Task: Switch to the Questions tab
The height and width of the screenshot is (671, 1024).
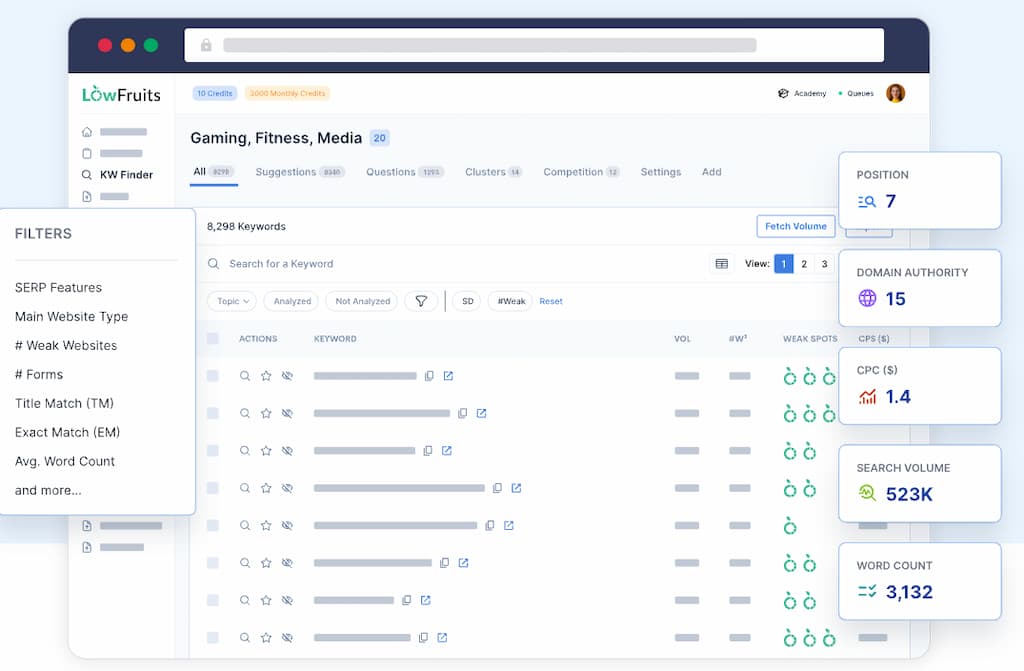Action: tap(404, 172)
